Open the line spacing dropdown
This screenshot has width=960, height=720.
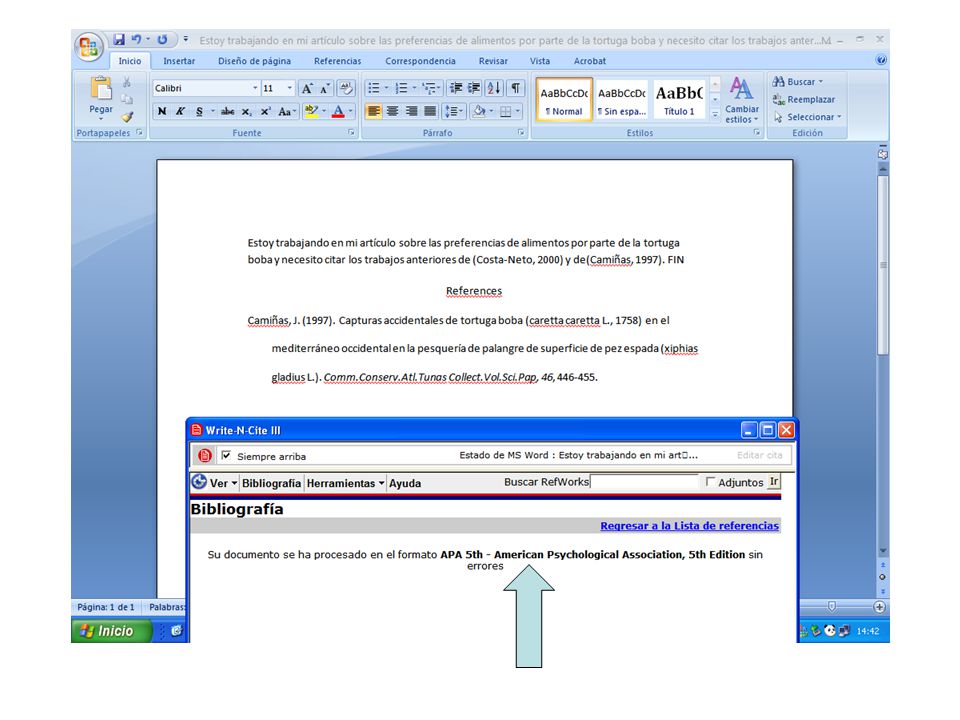[454, 111]
